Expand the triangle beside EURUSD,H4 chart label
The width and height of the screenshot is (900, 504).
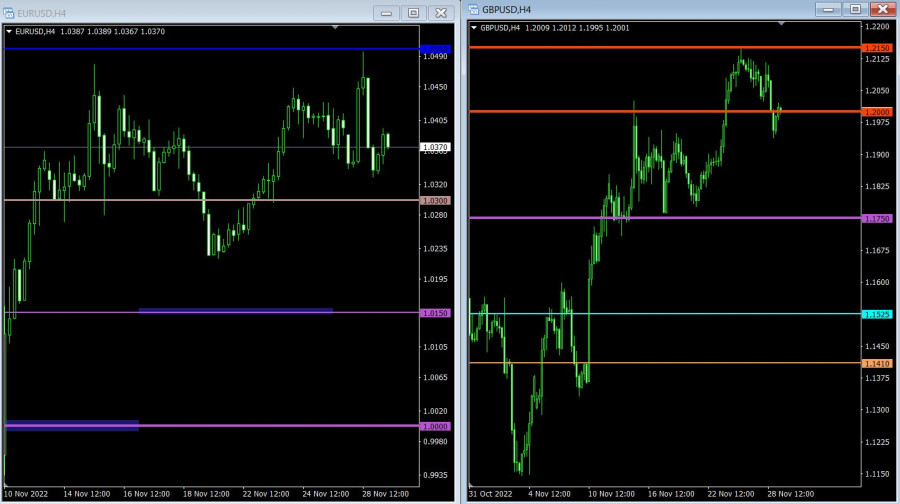pos(10,31)
